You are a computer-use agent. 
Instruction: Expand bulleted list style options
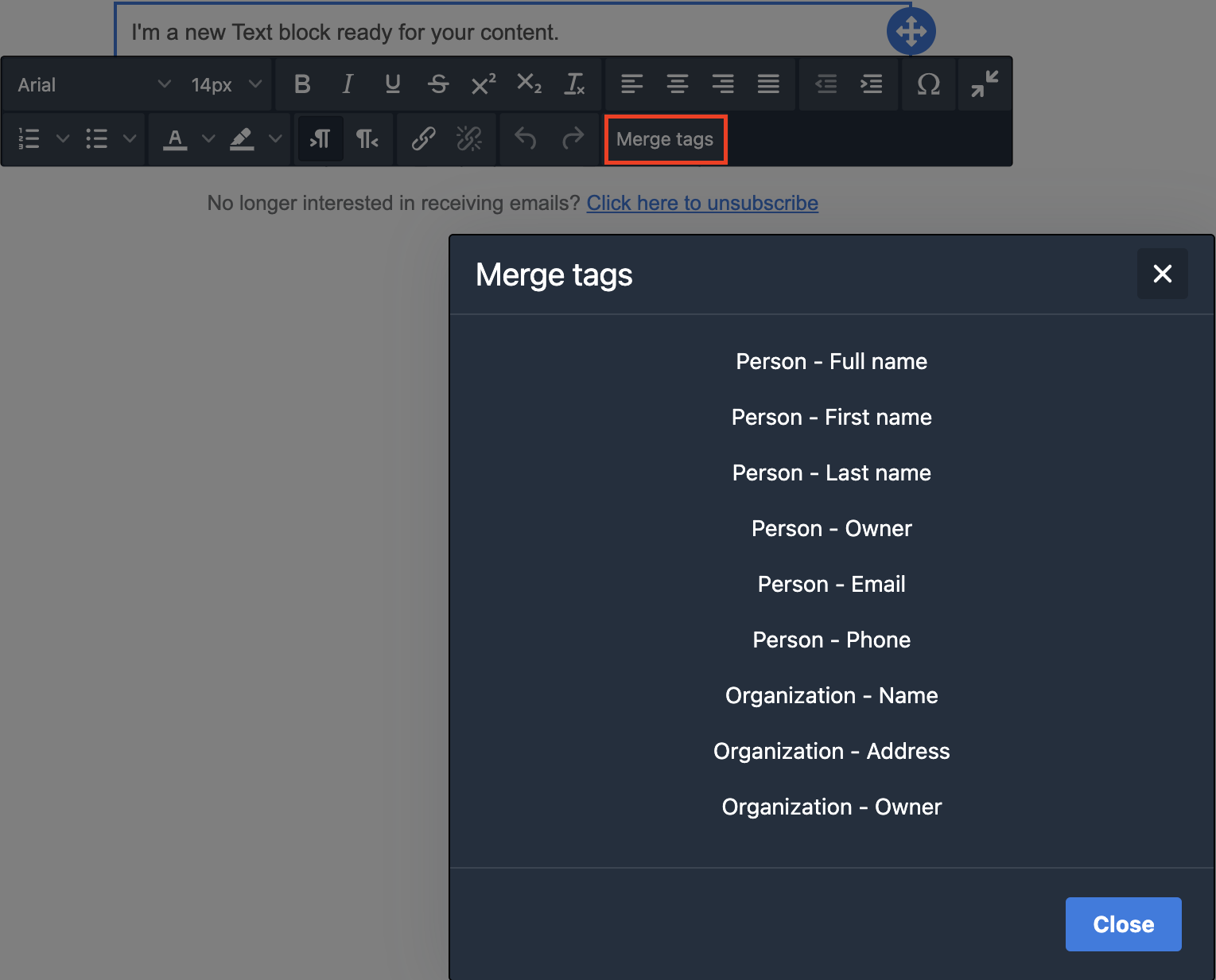point(130,139)
